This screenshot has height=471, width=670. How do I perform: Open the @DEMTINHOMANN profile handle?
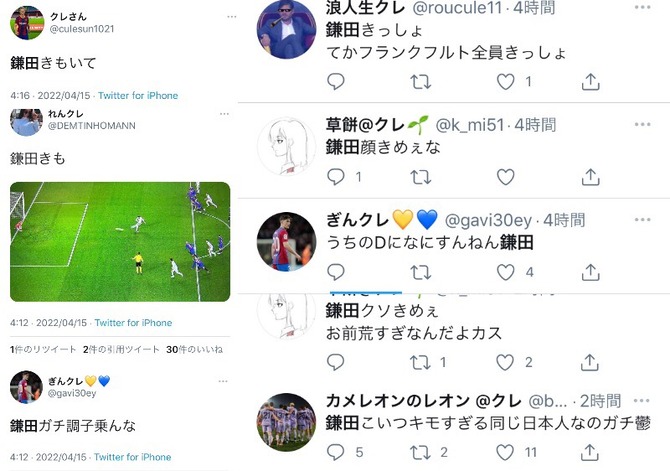coord(91,126)
